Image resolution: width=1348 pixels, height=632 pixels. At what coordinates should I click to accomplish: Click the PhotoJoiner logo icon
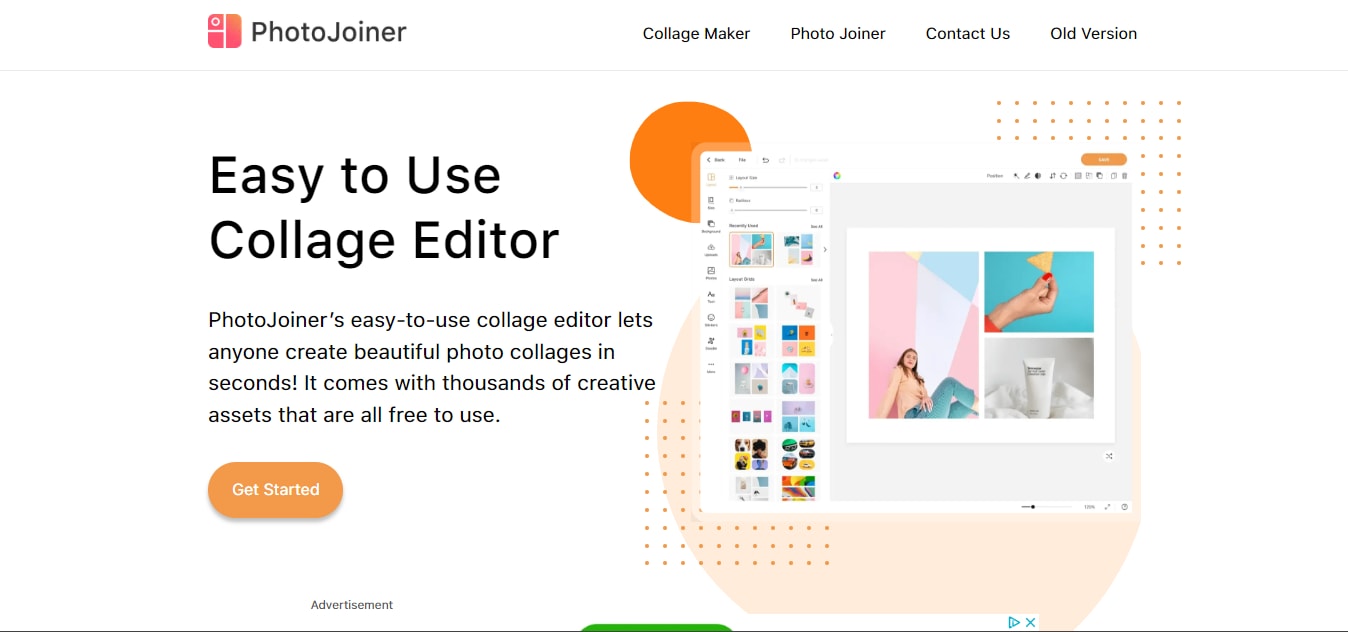(x=224, y=31)
